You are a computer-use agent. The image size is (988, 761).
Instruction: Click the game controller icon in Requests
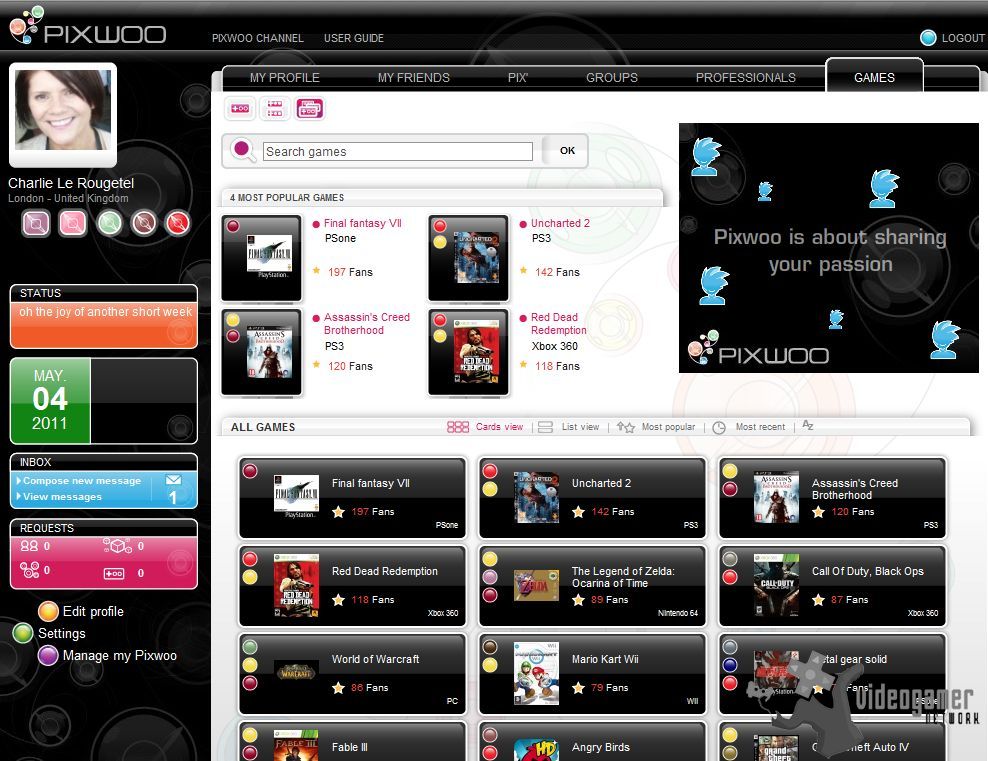coord(114,573)
